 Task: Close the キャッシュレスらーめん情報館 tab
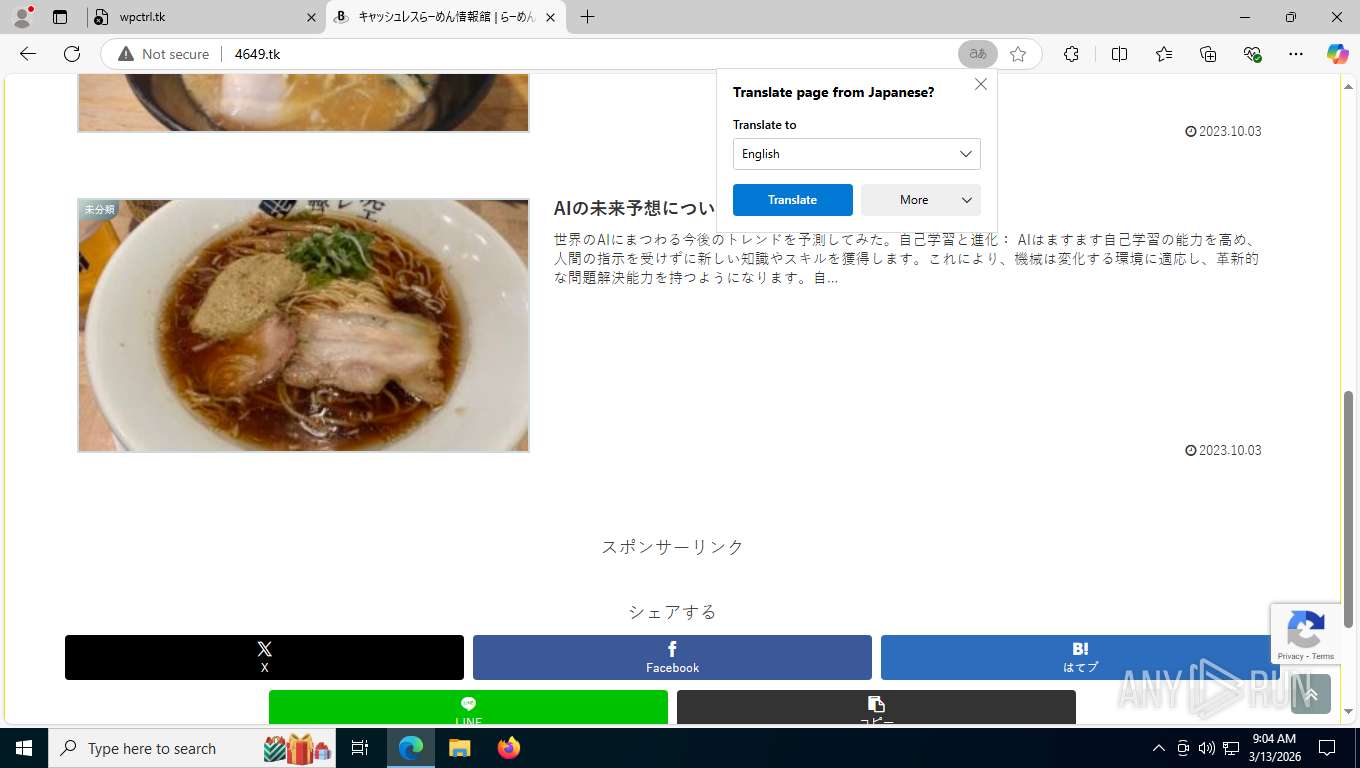coord(550,17)
